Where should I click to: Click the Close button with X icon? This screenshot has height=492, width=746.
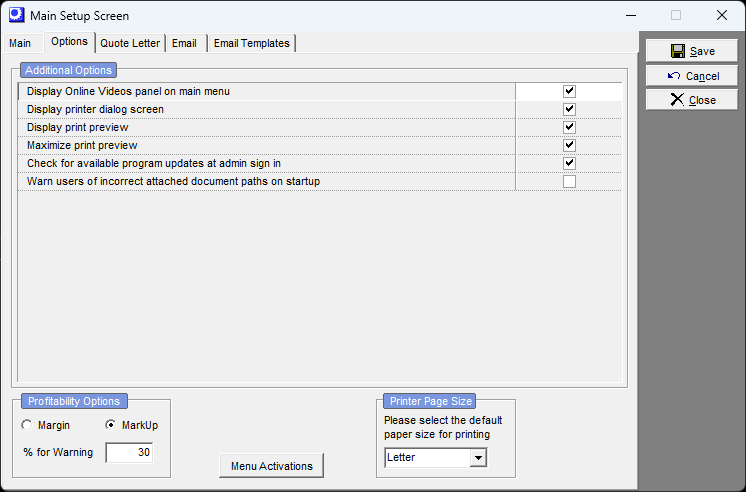pos(692,100)
